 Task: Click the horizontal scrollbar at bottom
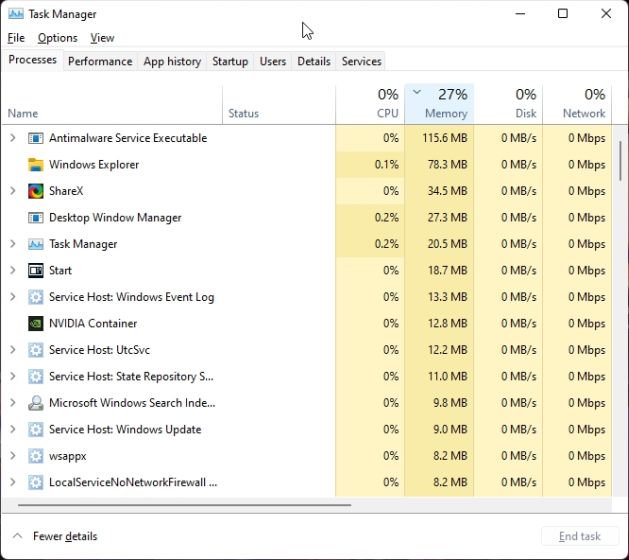(180, 505)
